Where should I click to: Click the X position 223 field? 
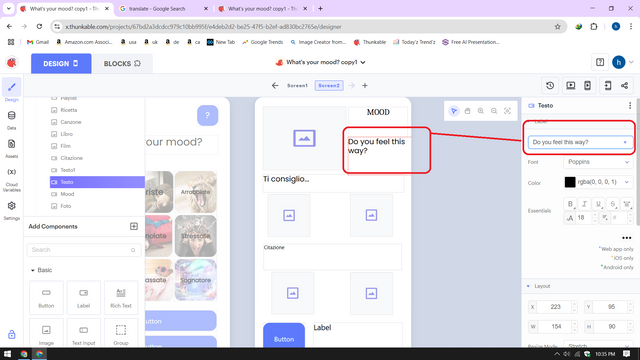[x=555, y=307]
